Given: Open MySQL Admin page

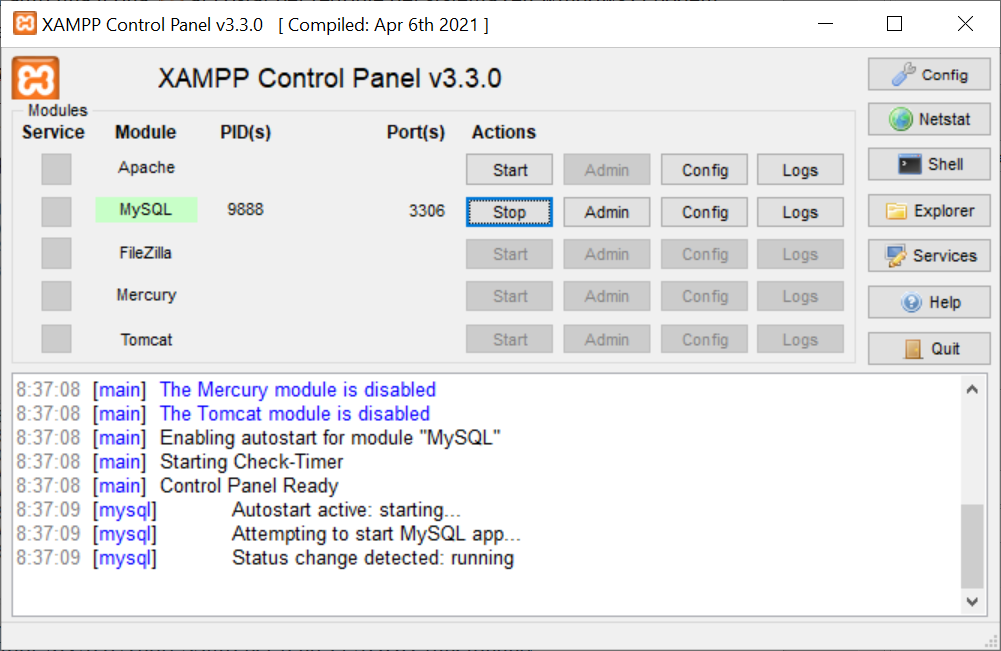Looking at the screenshot, I should pyautogui.click(x=606, y=212).
